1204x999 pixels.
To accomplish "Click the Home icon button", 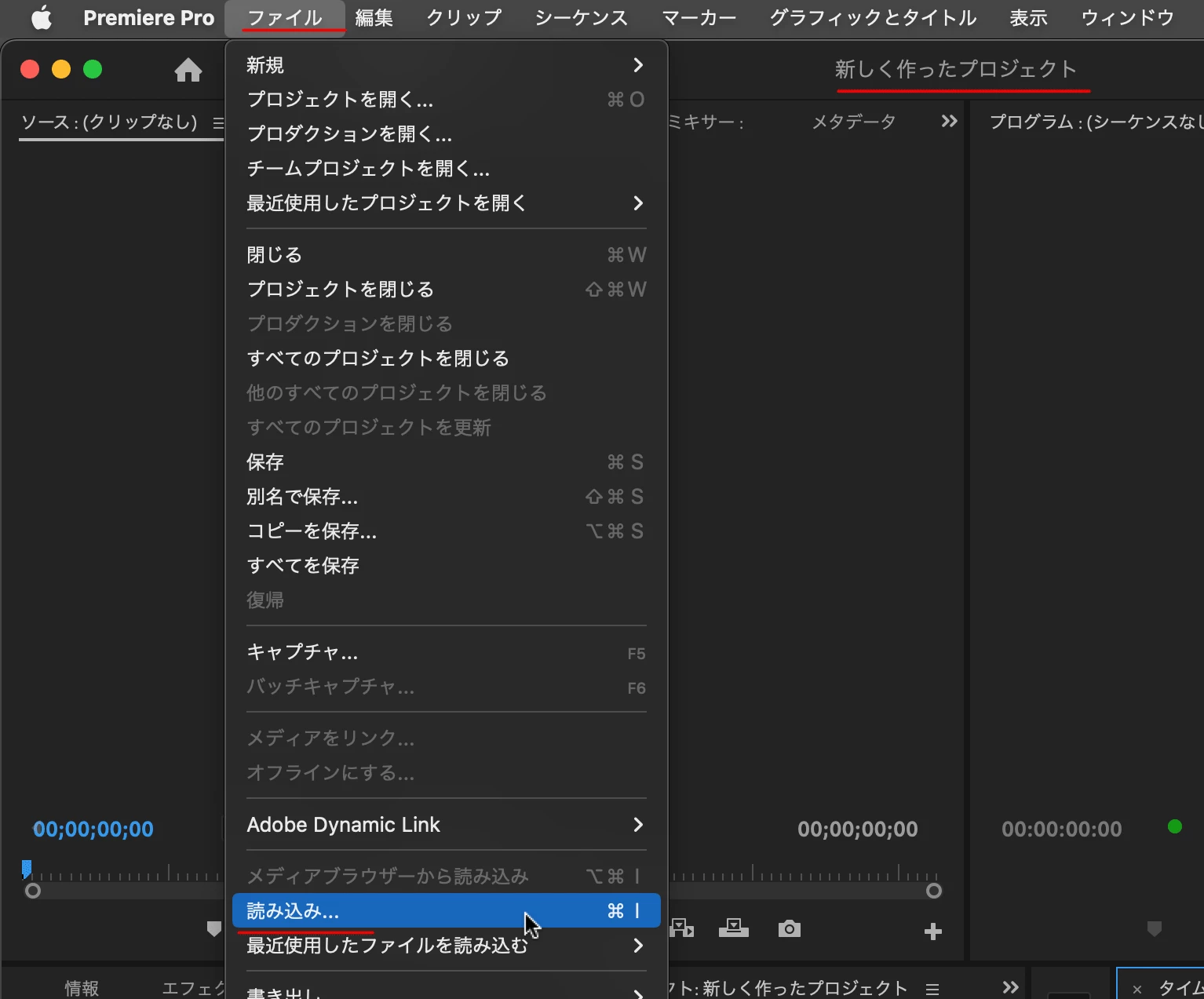I will [188, 70].
